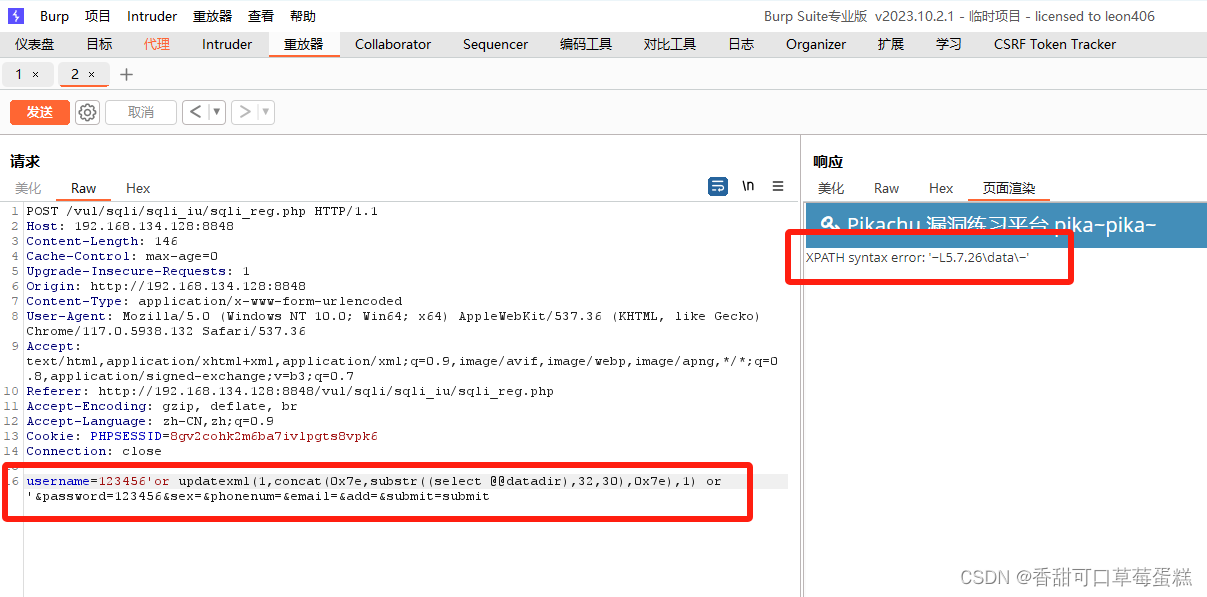Viewport: 1207px width, 597px height.
Task: Switch to the 学习 tab
Action: (x=949, y=44)
